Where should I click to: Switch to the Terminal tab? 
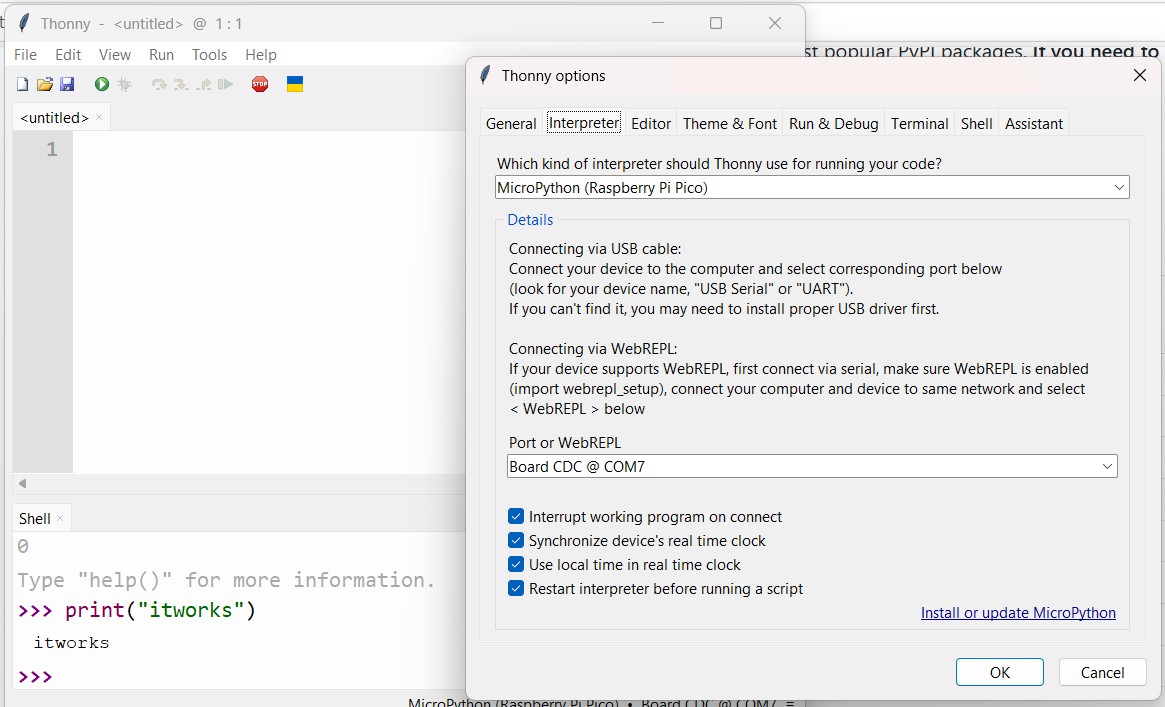(920, 124)
